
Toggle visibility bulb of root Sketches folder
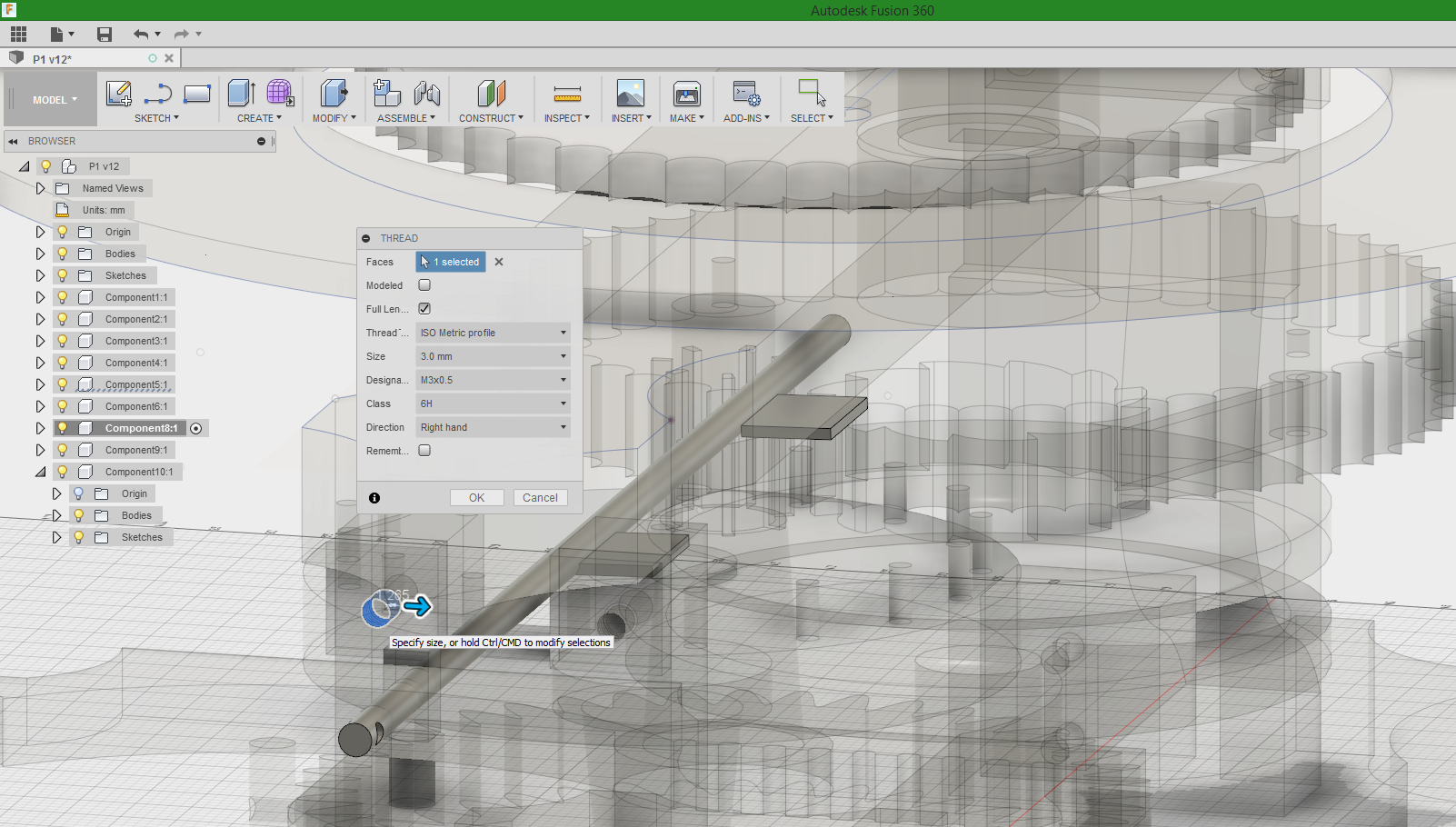coord(63,275)
